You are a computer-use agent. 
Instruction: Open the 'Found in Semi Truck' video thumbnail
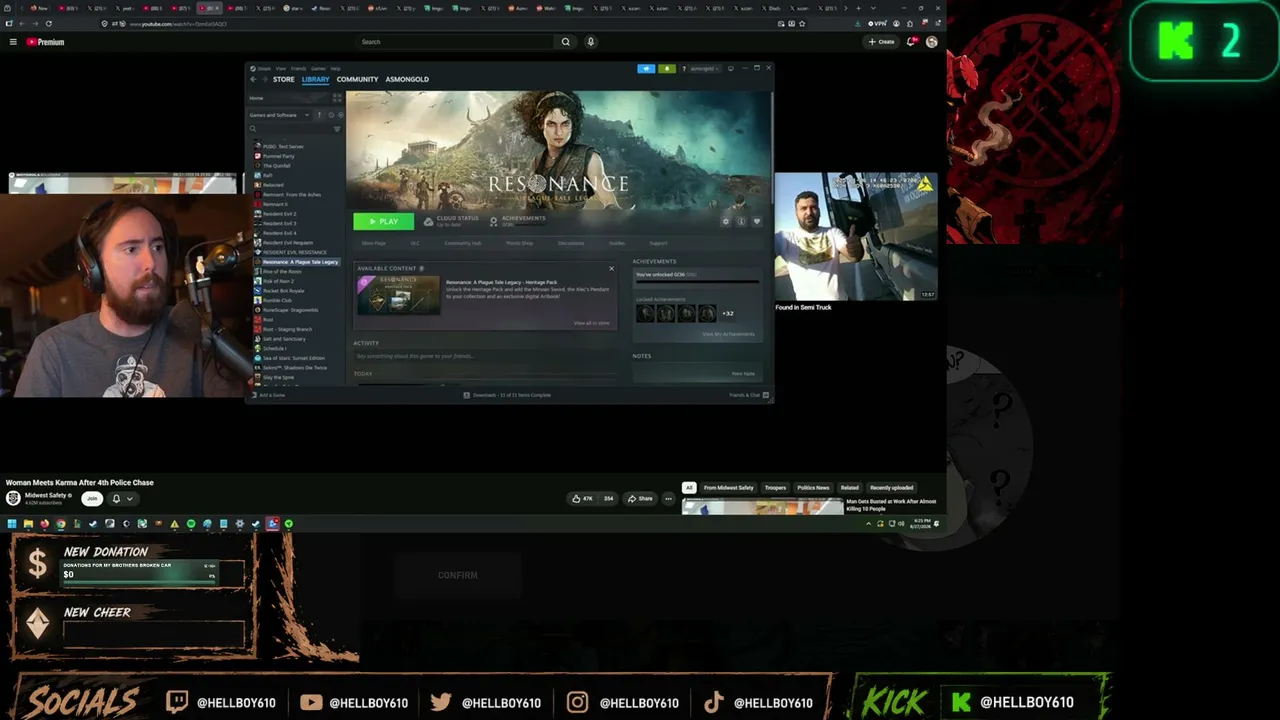(x=855, y=237)
